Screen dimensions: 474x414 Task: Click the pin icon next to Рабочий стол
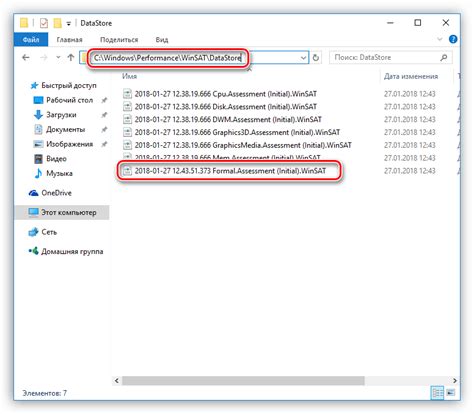(x=104, y=100)
